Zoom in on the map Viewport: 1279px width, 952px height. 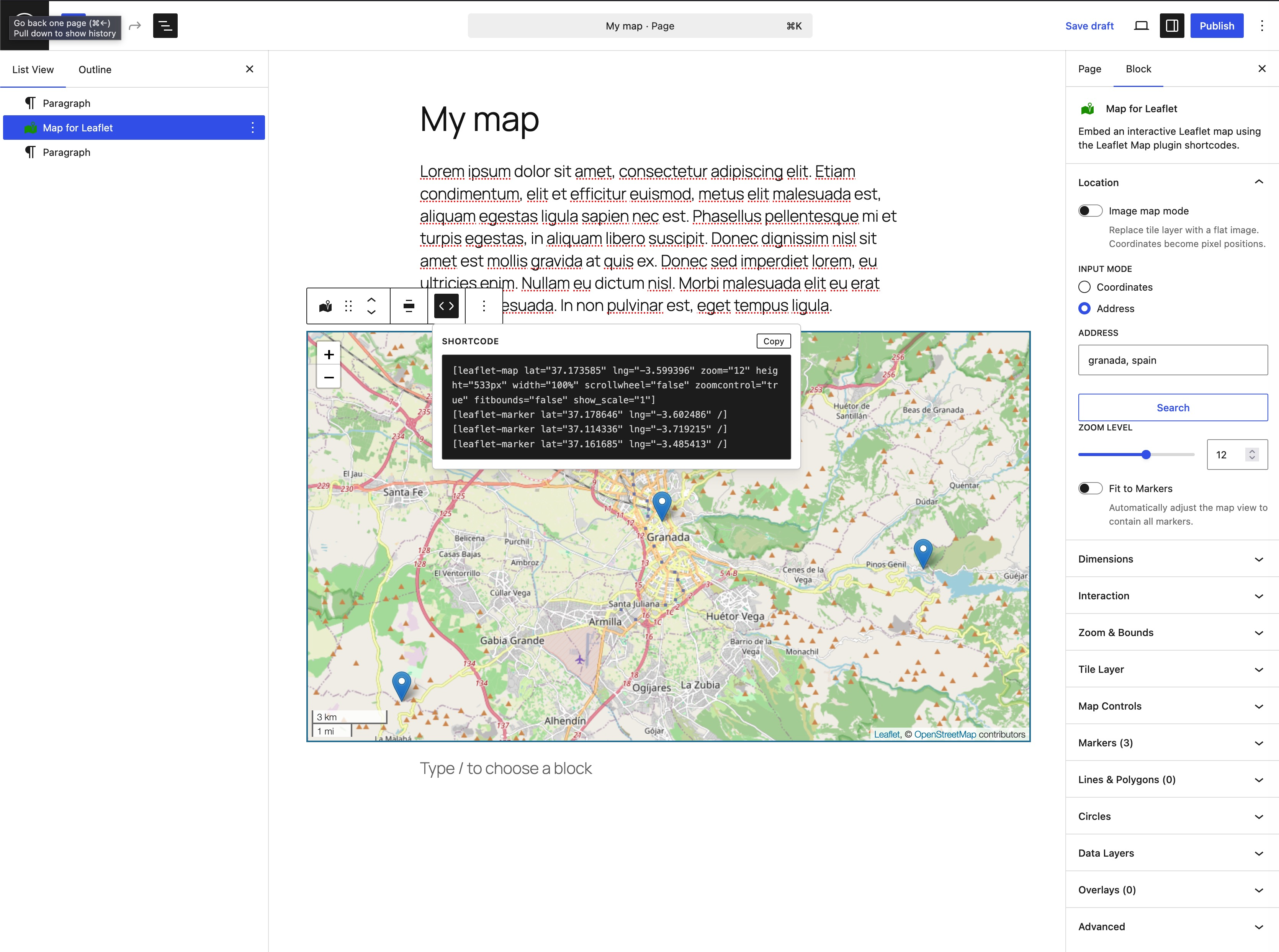click(329, 354)
